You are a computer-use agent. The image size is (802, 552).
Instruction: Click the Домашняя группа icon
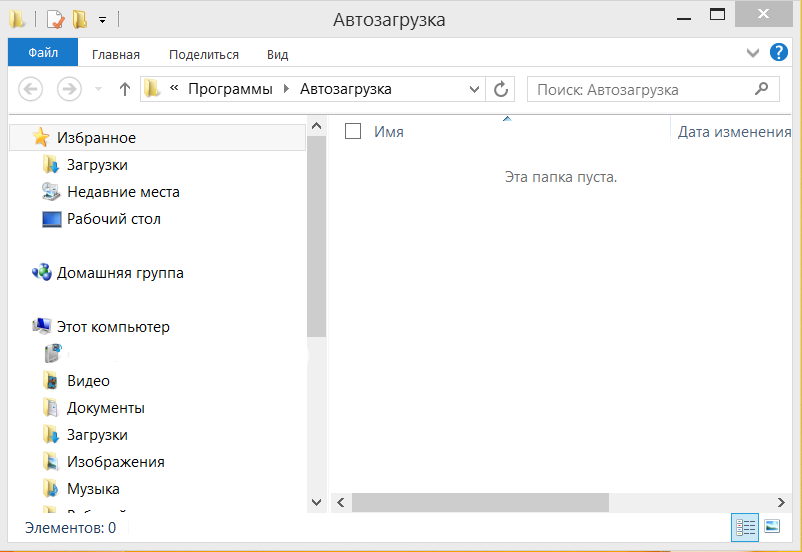tap(41, 272)
